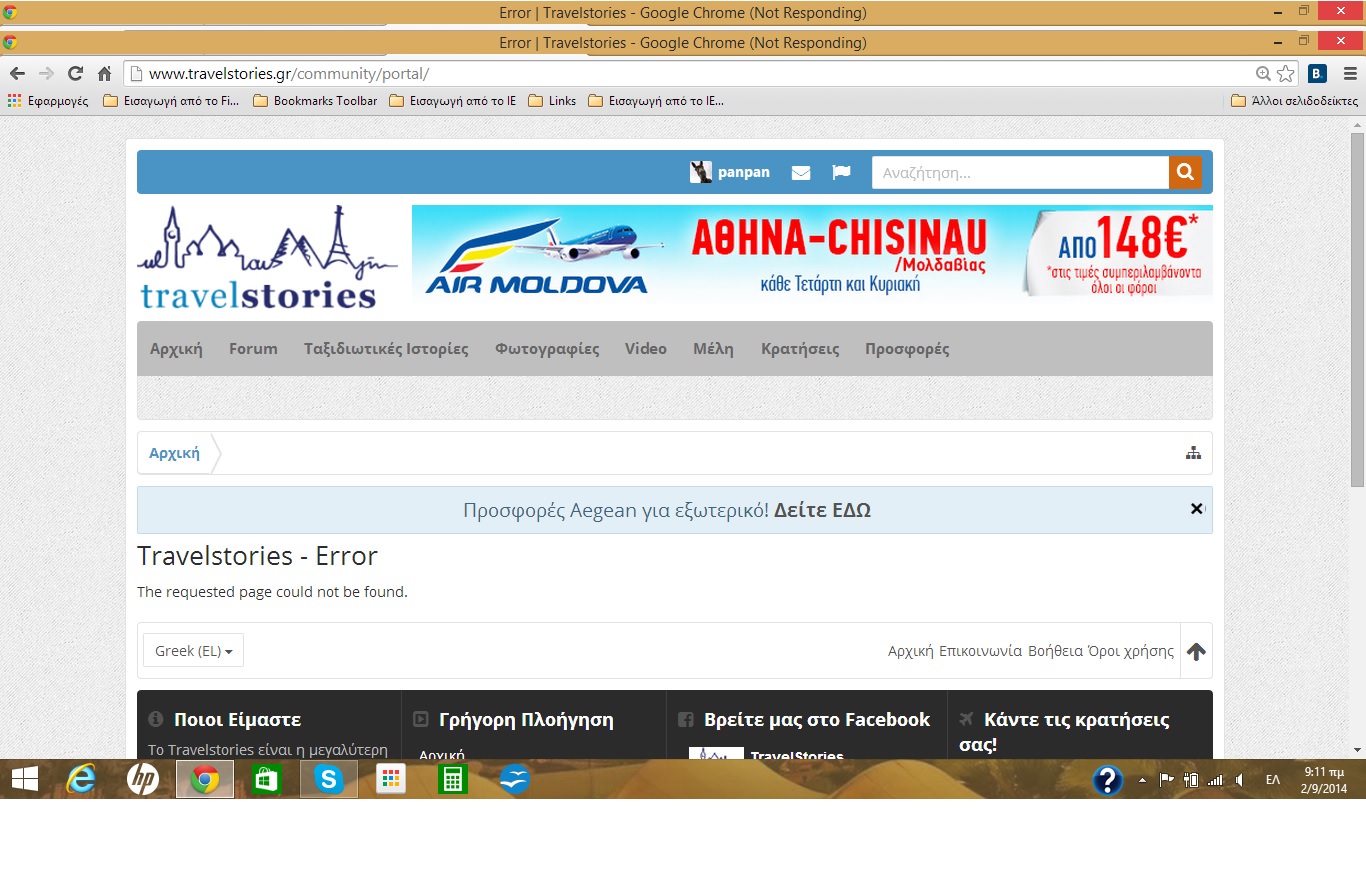The width and height of the screenshot is (1366, 880).
Task: Click the browser forward arrow
Action: click(x=46, y=74)
